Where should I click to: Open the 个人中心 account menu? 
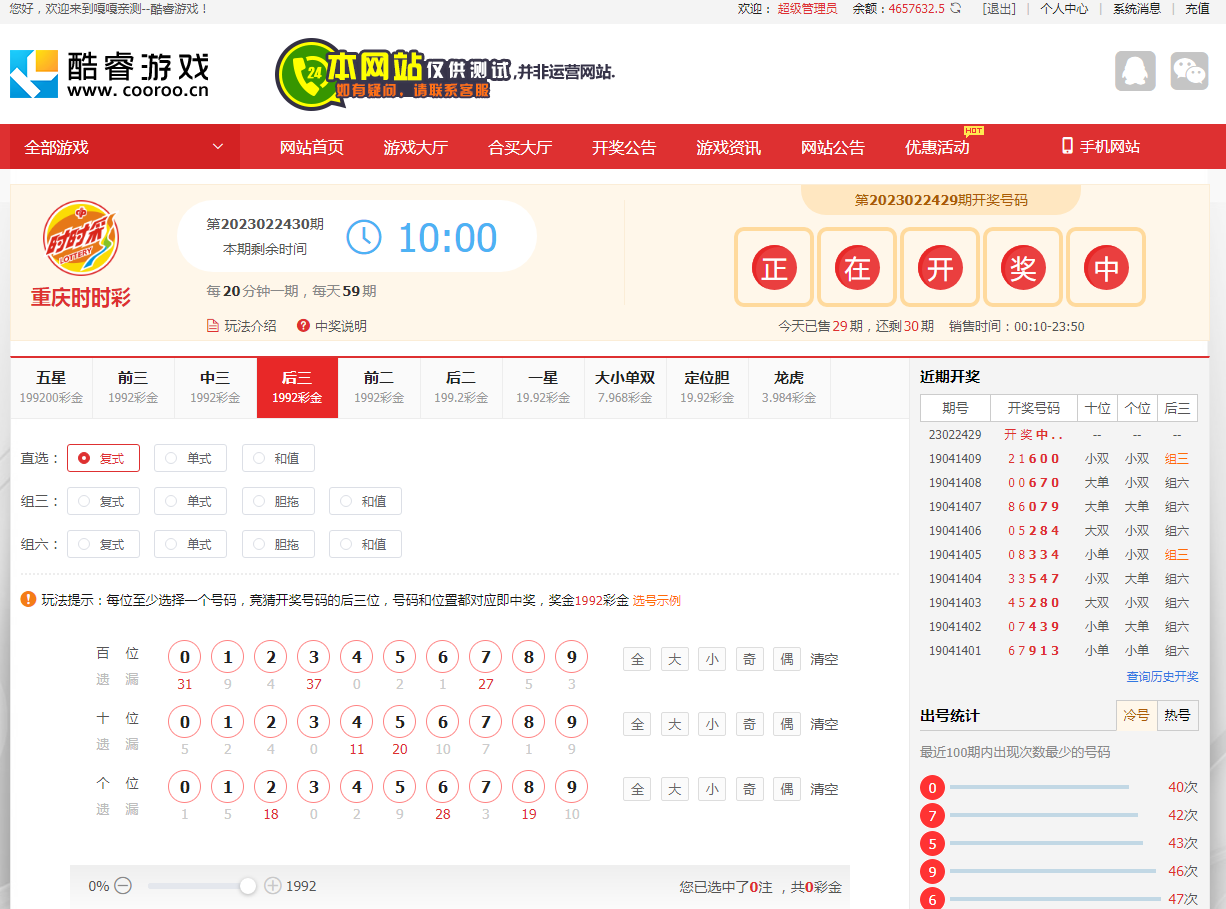[x=1064, y=9]
